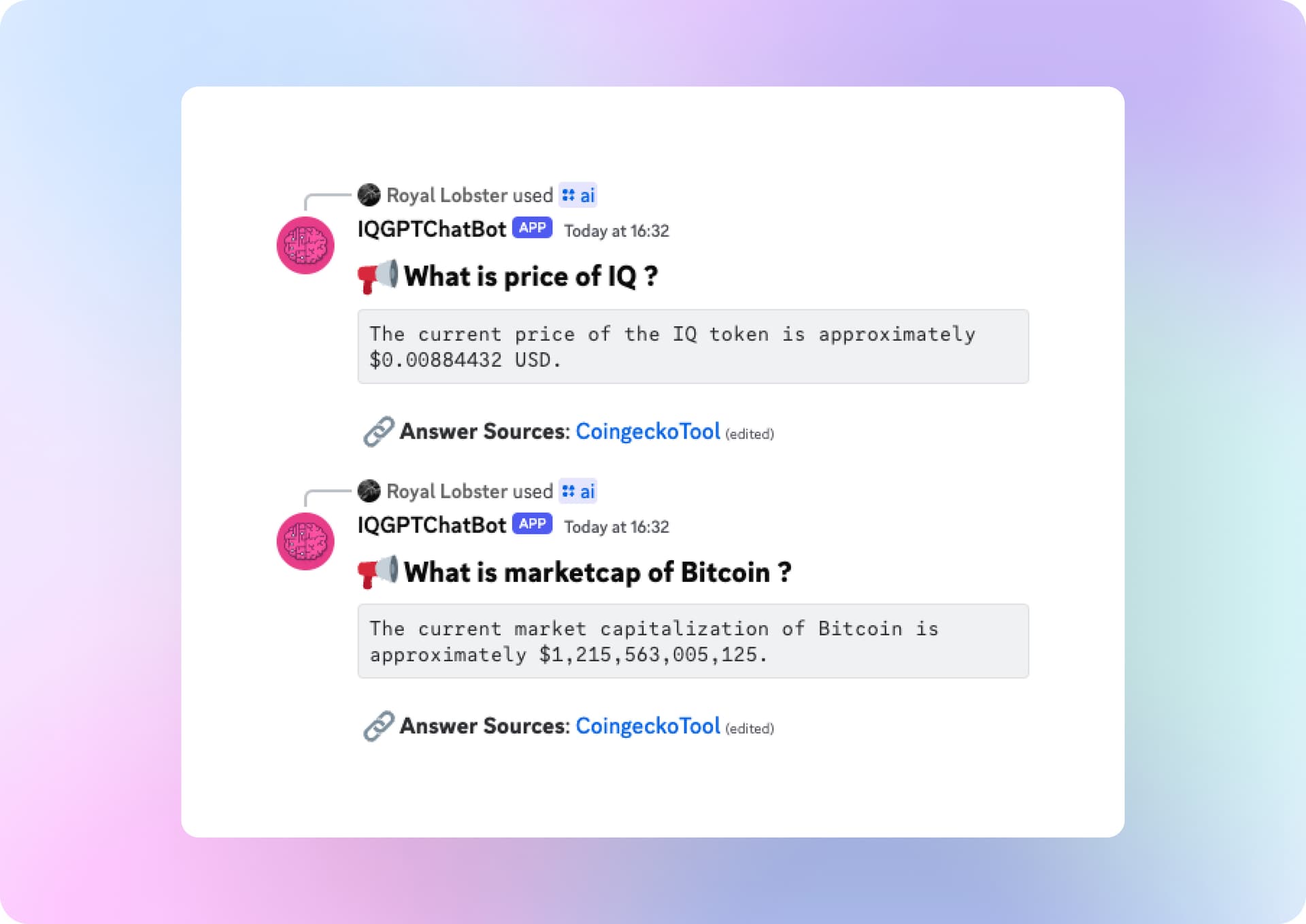
Task: Click the first message's IQGPTChatBot brain avatar
Action: 305,245
